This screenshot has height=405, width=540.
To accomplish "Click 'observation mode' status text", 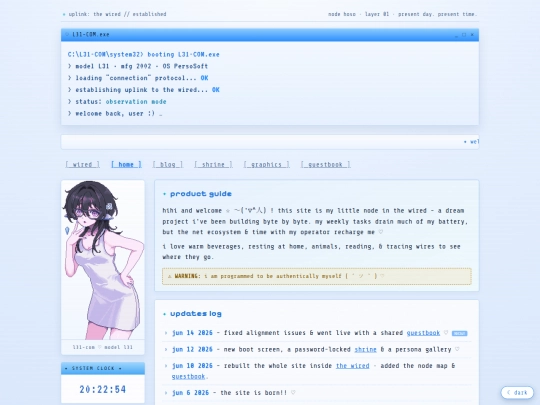I will point(136,102).
